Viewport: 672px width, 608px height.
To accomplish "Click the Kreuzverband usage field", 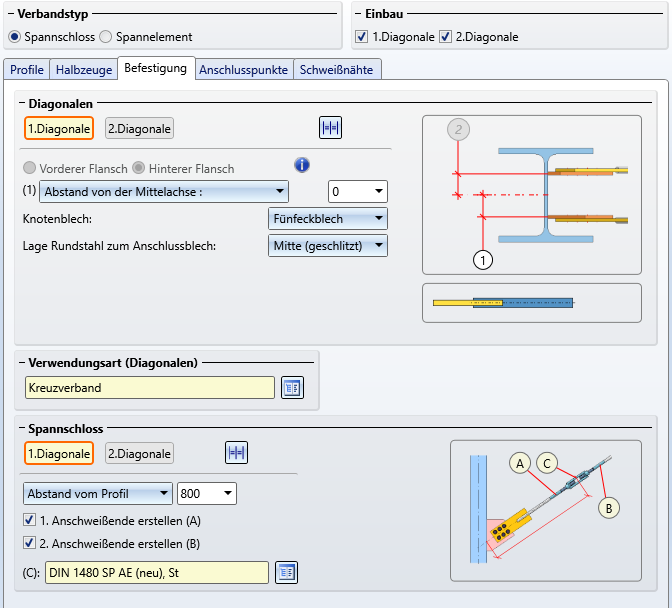I will click(149, 387).
